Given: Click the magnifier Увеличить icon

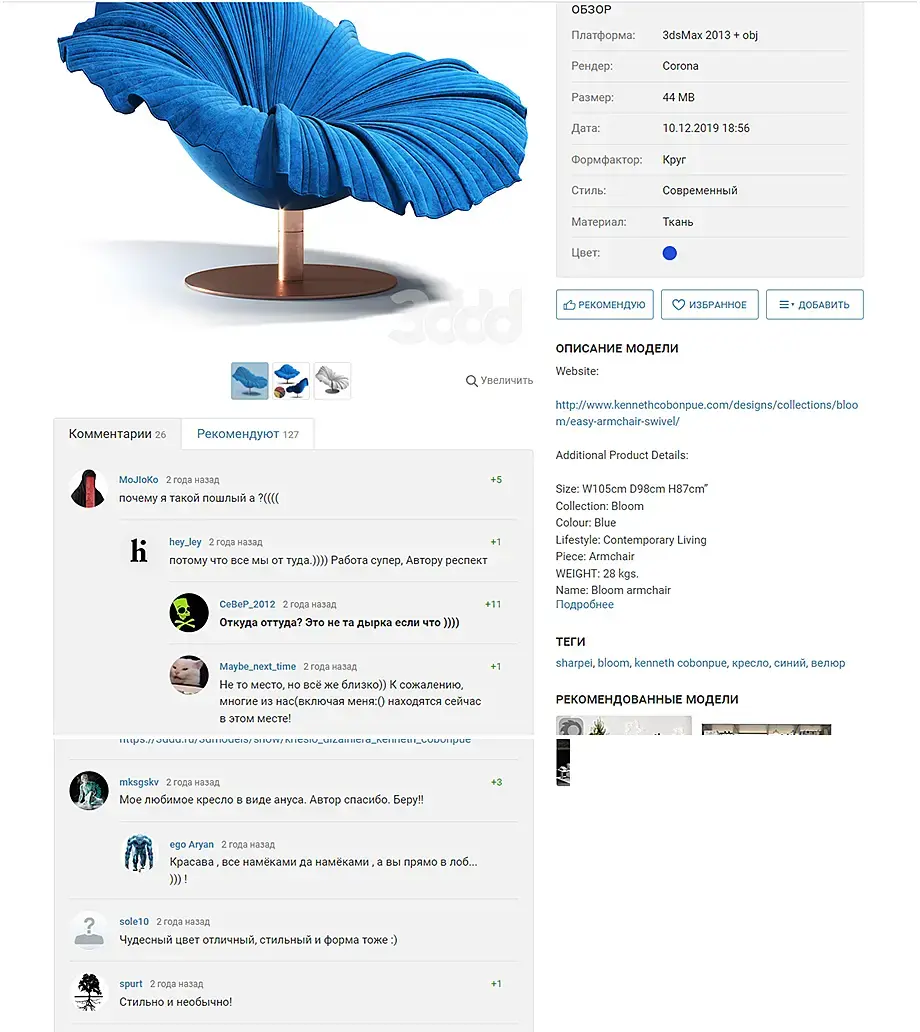Looking at the screenshot, I should (x=471, y=381).
